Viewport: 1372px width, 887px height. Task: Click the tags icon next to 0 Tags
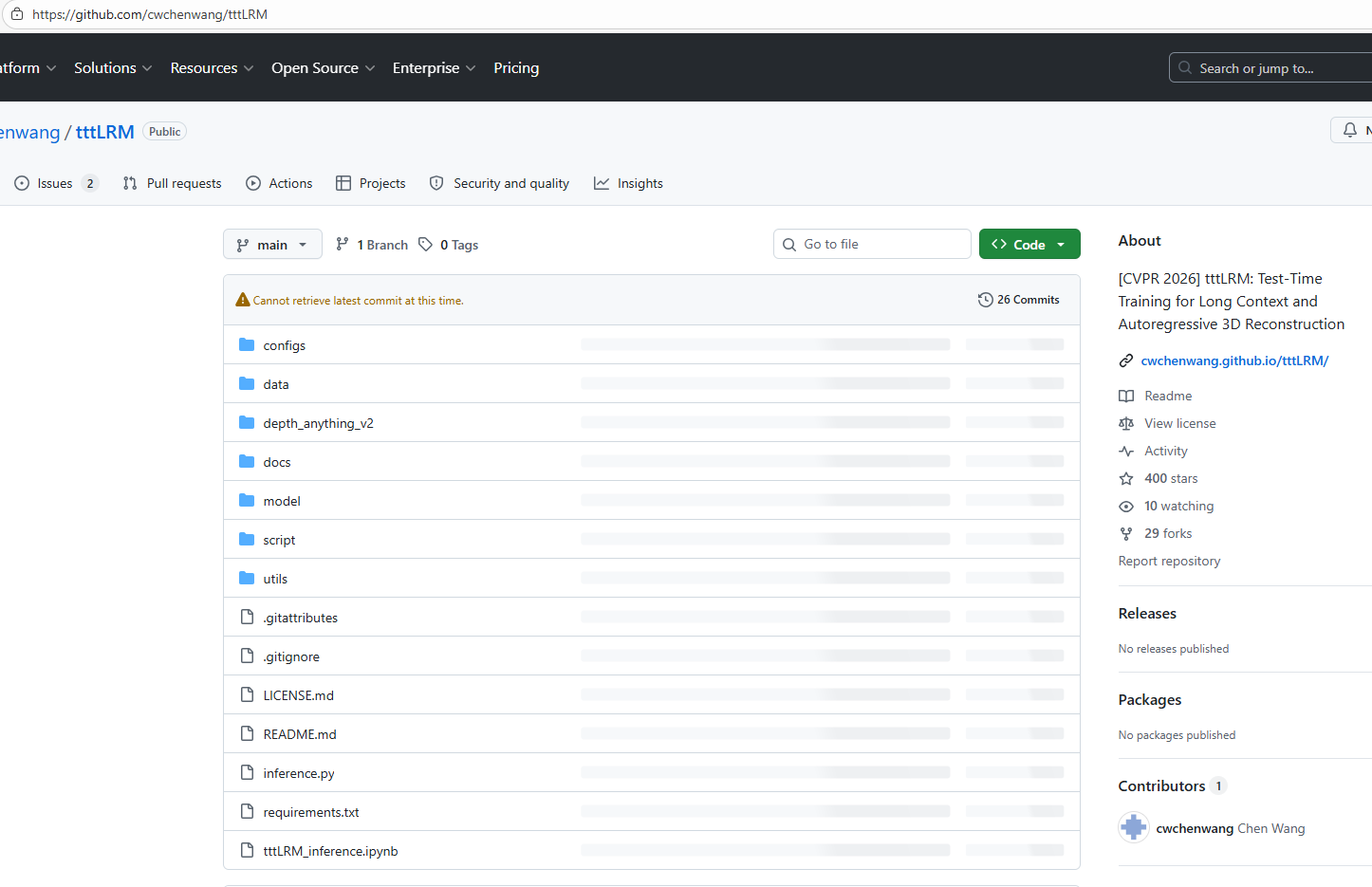426,245
